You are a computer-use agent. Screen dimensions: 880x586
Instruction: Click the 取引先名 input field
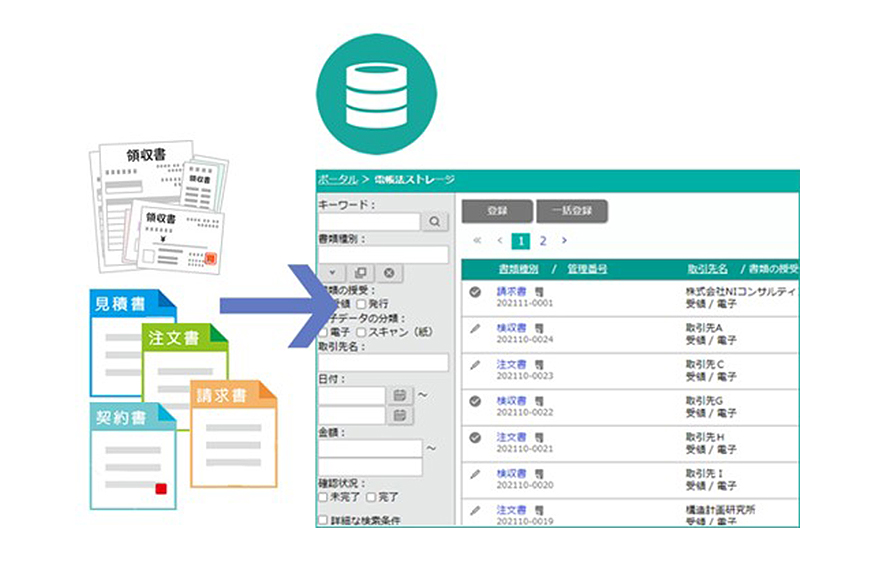tap(383, 362)
